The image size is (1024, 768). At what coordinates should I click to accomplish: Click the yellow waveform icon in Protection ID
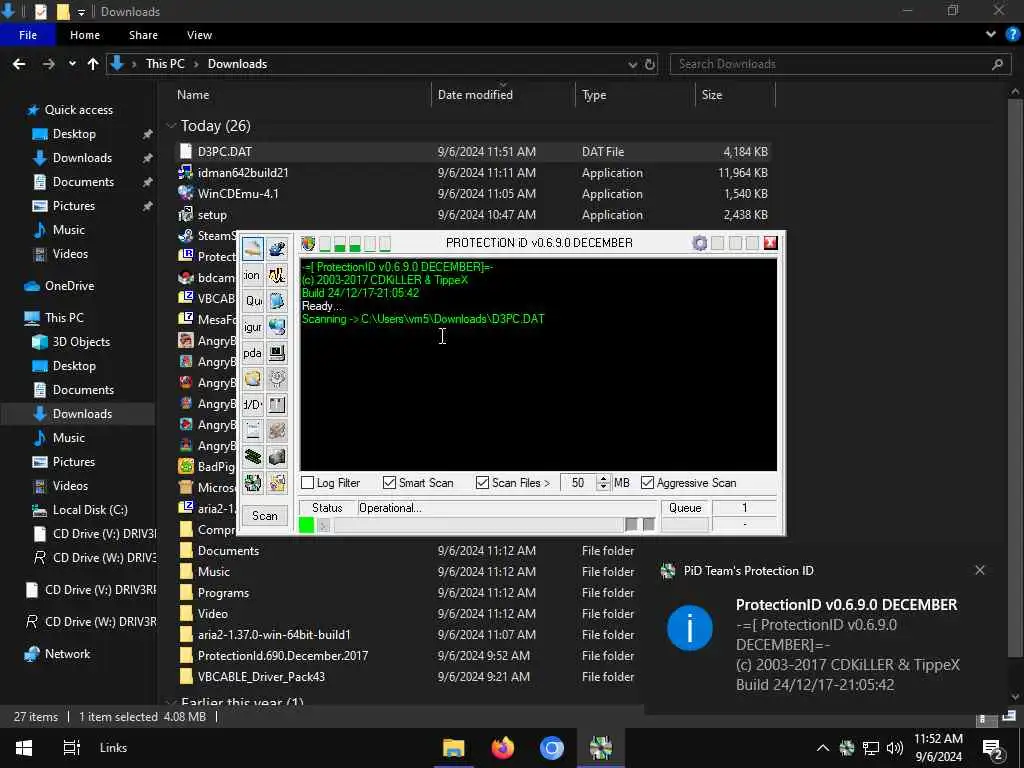(277, 275)
